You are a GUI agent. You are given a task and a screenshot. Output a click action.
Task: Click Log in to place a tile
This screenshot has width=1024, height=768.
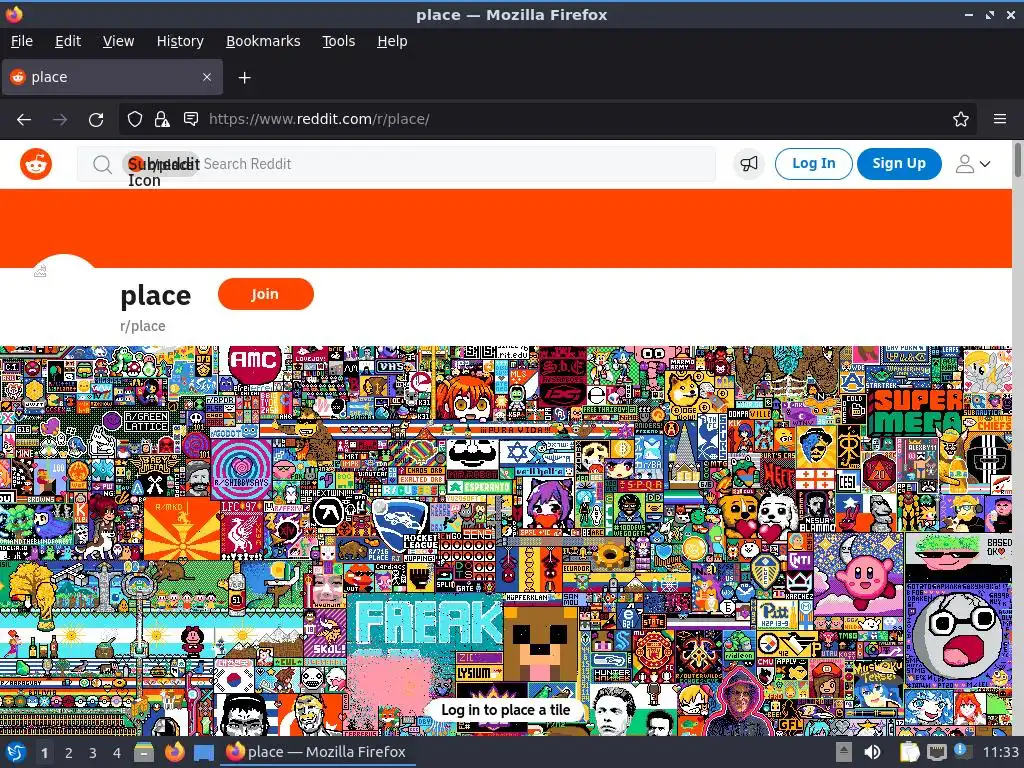click(505, 710)
